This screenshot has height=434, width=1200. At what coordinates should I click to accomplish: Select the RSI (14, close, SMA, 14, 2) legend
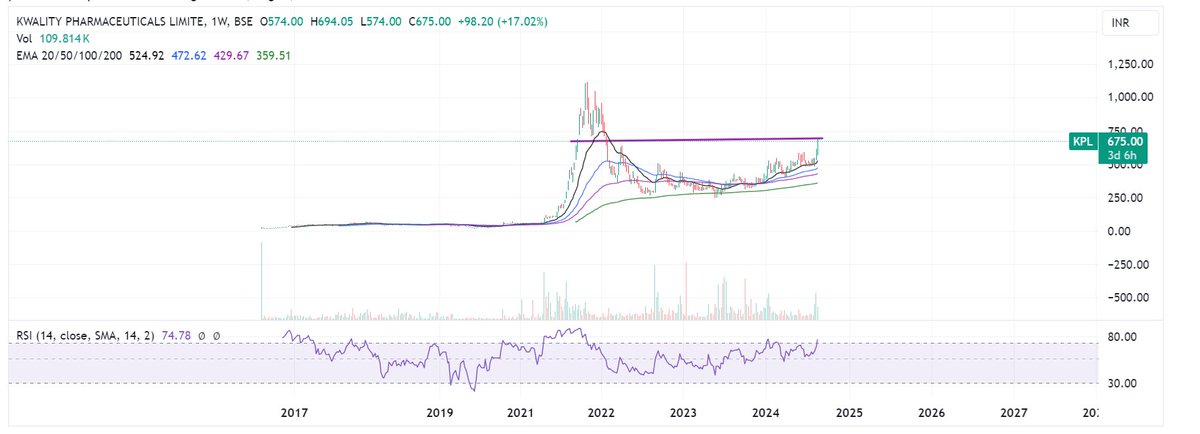[83, 335]
